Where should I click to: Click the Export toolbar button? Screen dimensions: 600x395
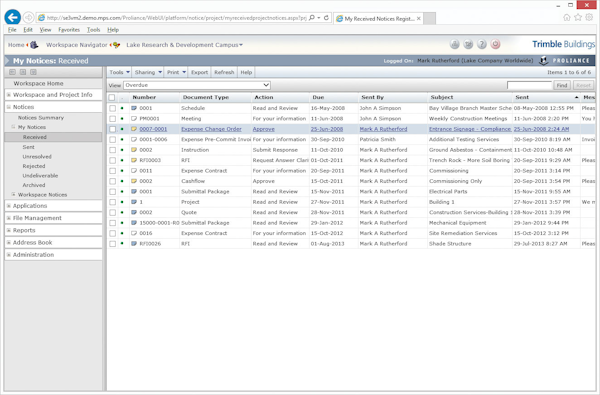point(199,72)
